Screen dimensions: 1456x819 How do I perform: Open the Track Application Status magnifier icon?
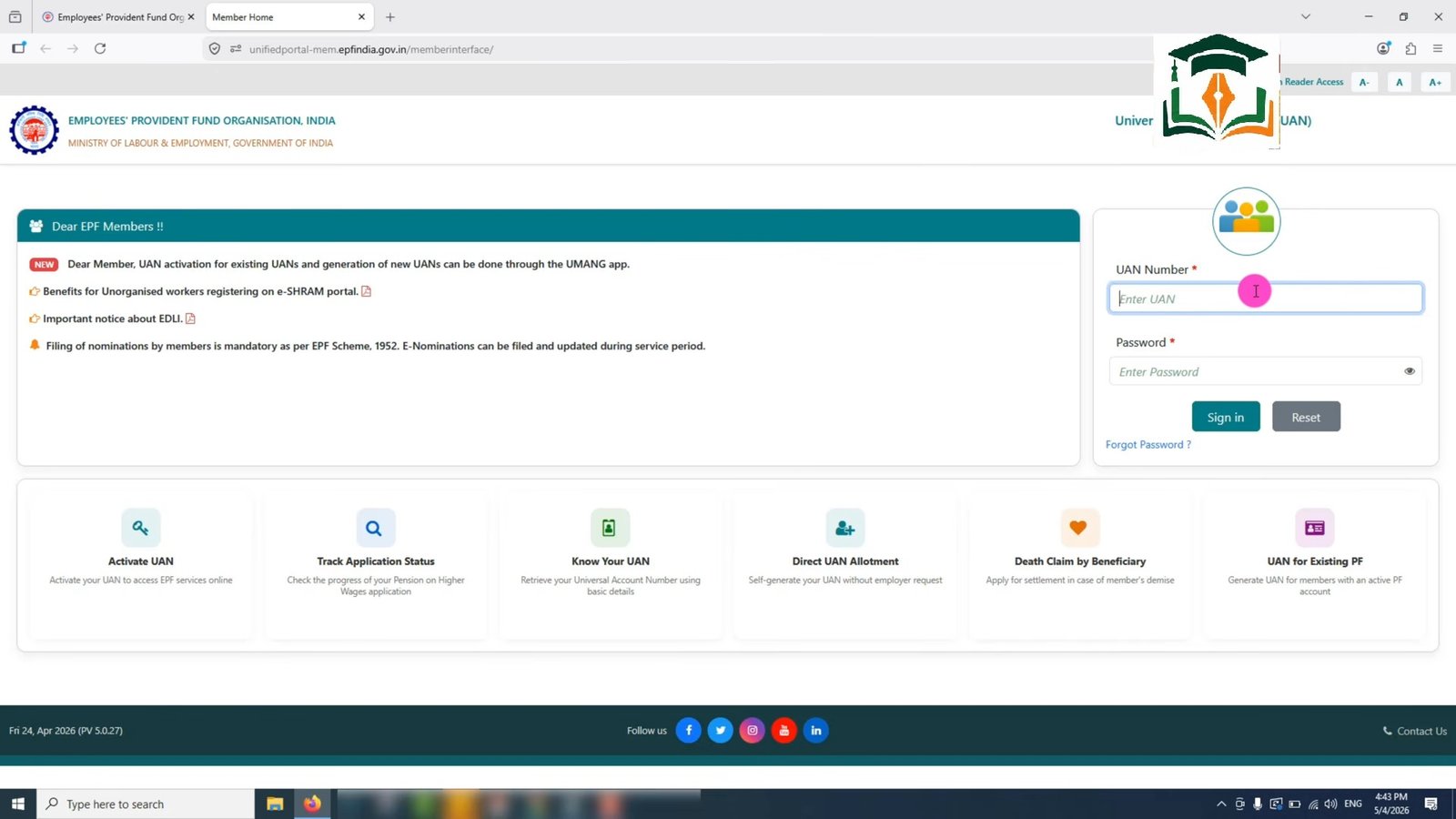click(375, 528)
